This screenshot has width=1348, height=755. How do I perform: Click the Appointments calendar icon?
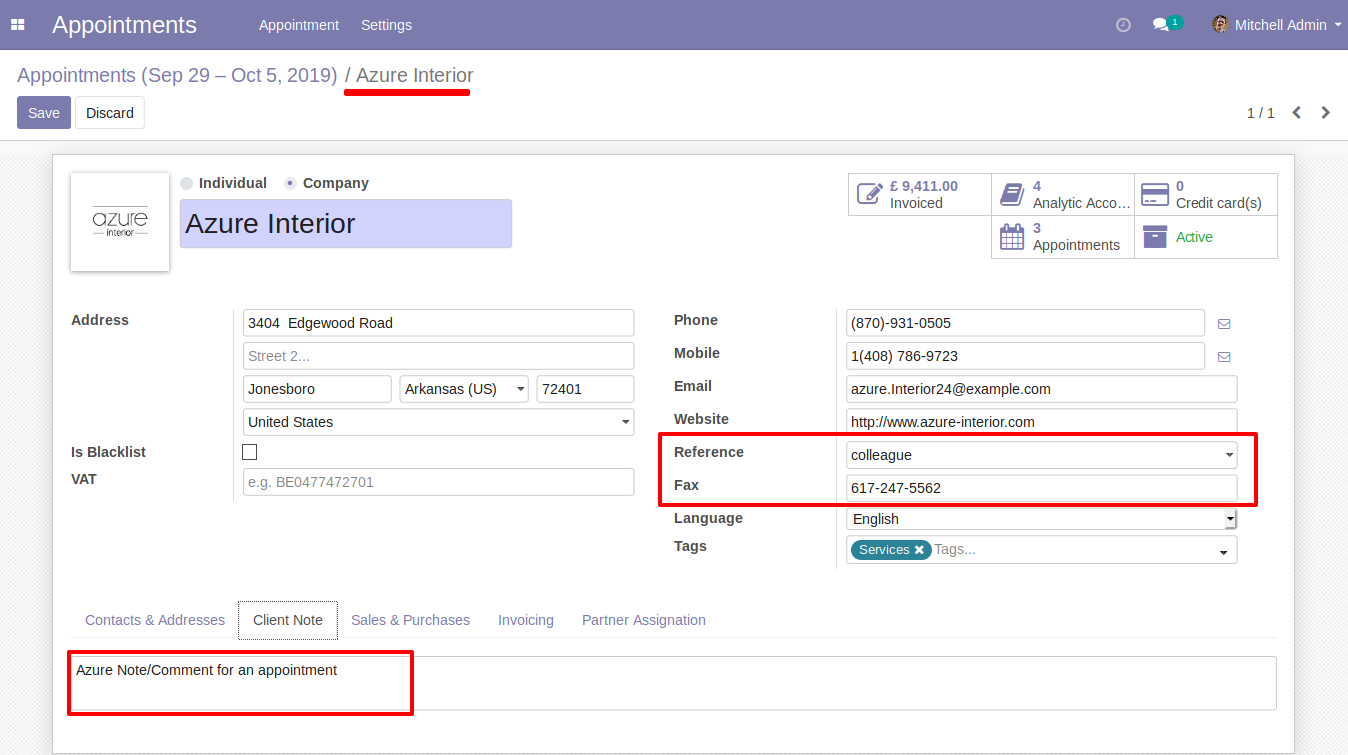1013,236
